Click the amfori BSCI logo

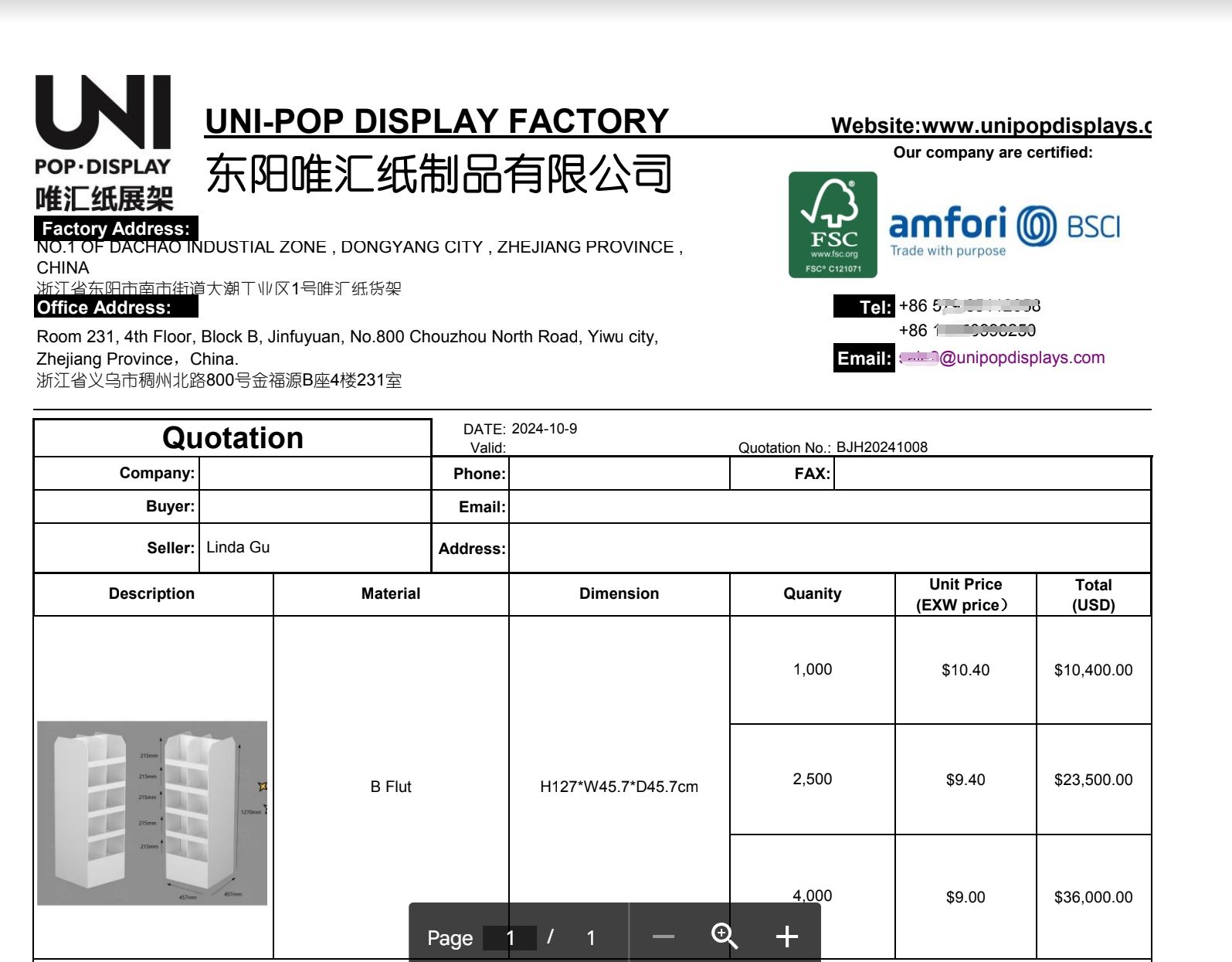tap(1004, 230)
